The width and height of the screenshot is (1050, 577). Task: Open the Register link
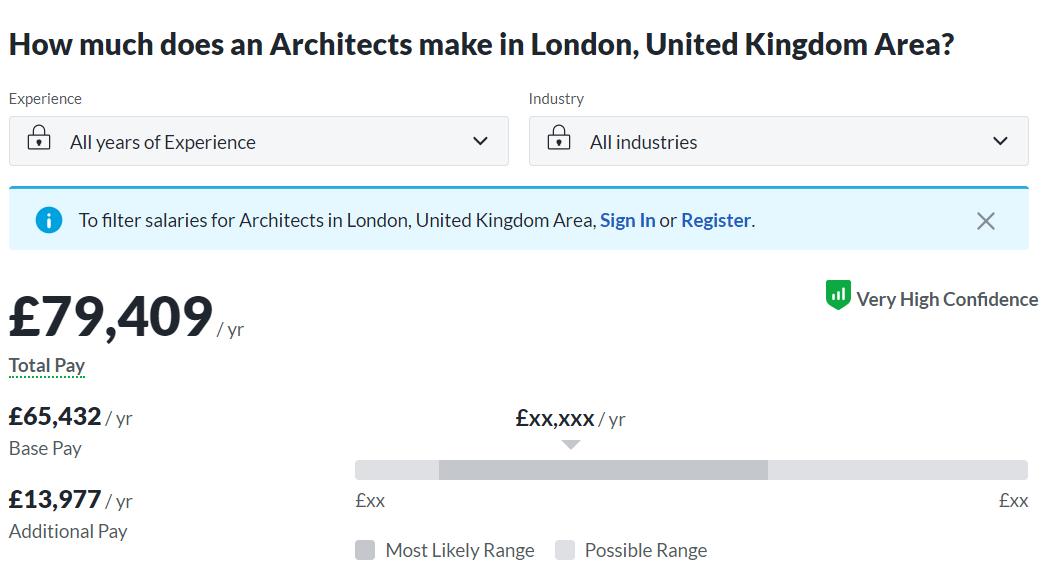pyautogui.click(x=716, y=220)
